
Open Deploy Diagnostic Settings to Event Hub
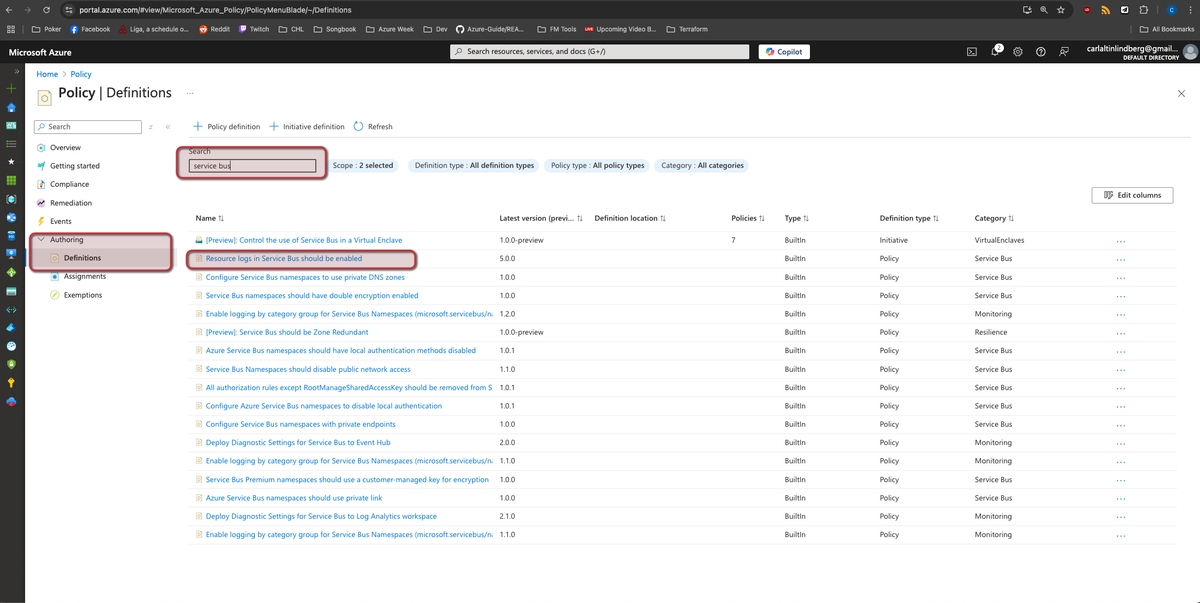coord(298,442)
